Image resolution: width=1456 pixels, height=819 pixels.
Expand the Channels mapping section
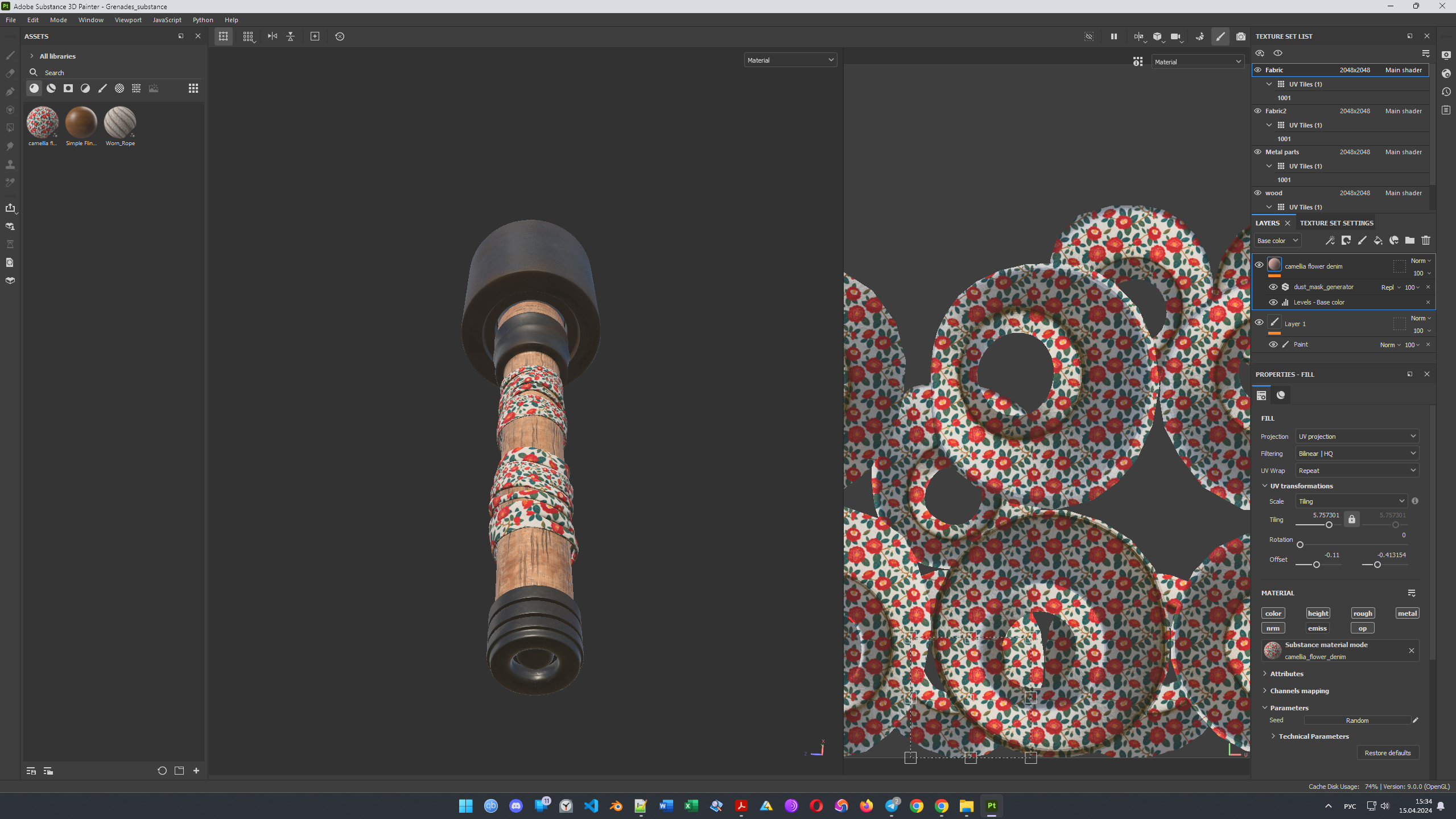1299,690
